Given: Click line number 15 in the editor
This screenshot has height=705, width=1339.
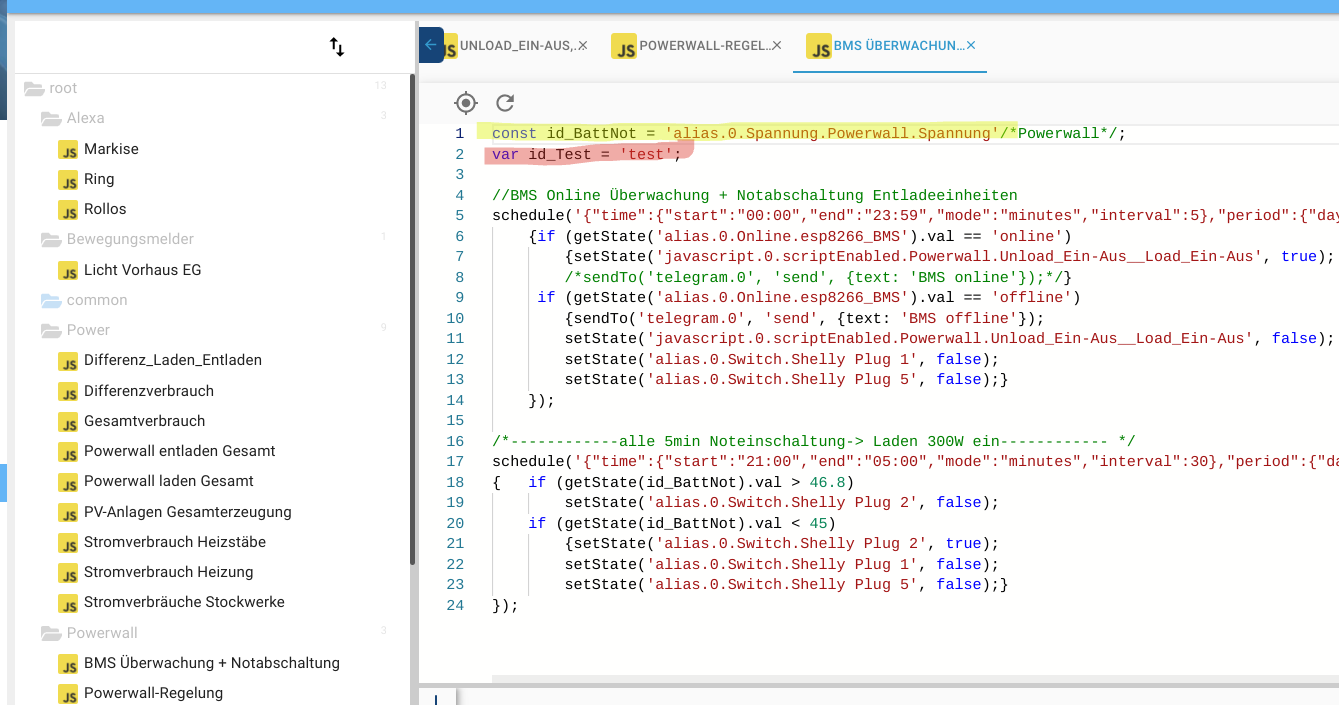Looking at the screenshot, I should pyautogui.click(x=456, y=421).
